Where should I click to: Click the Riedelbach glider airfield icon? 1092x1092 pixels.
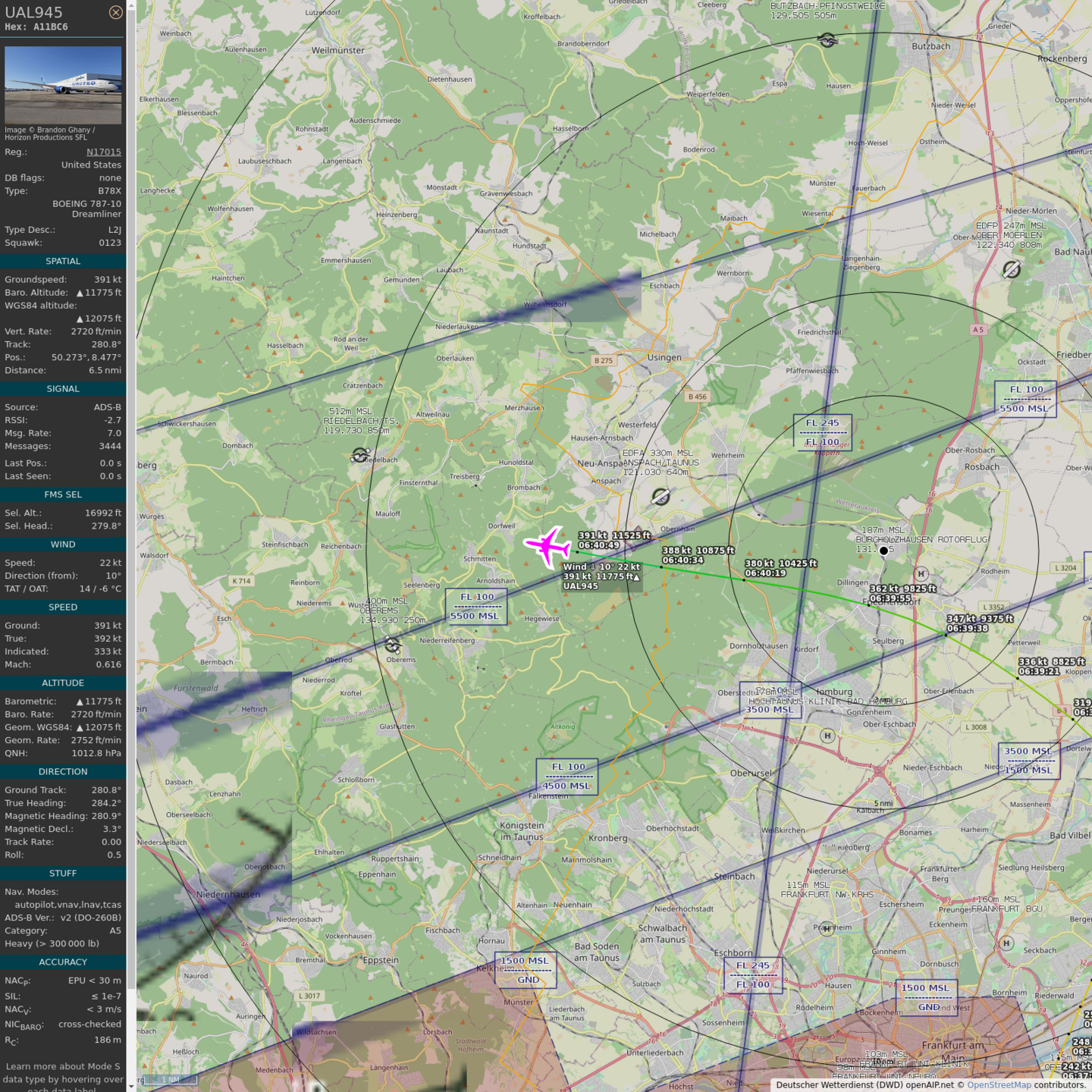pyautogui.click(x=361, y=455)
